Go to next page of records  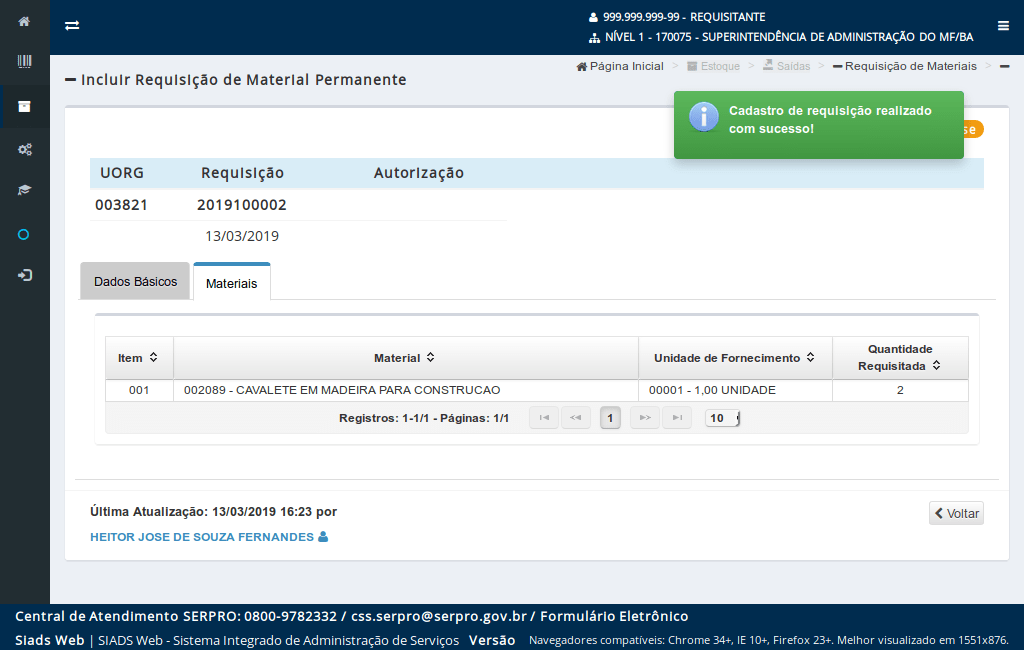pyautogui.click(x=645, y=417)
